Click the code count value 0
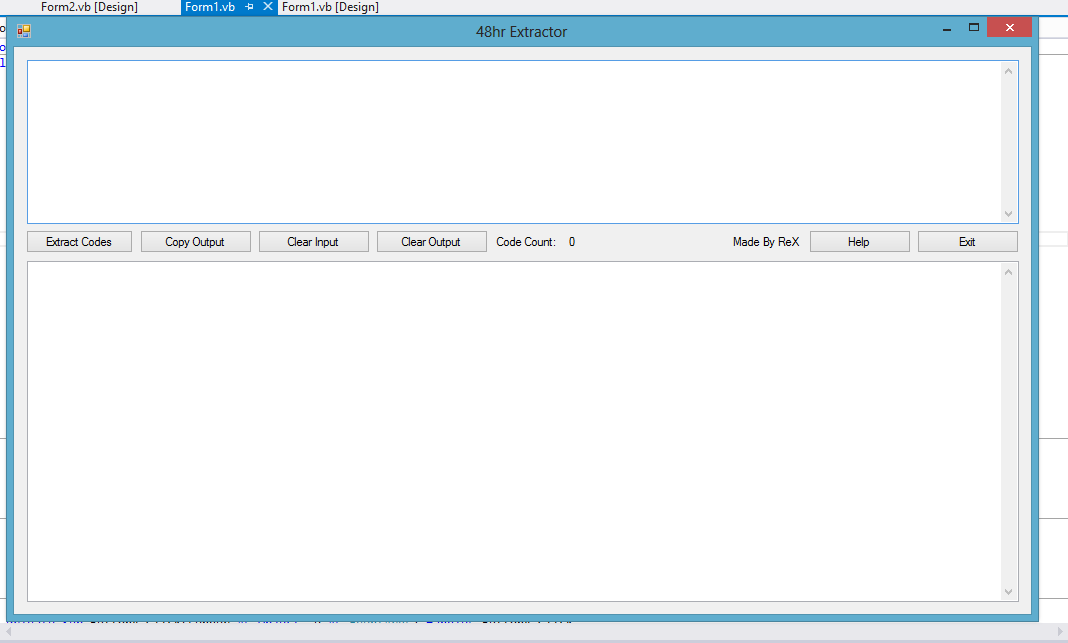Image resolution: width=1068 pixels, height=643 pixels. [572, 242]
